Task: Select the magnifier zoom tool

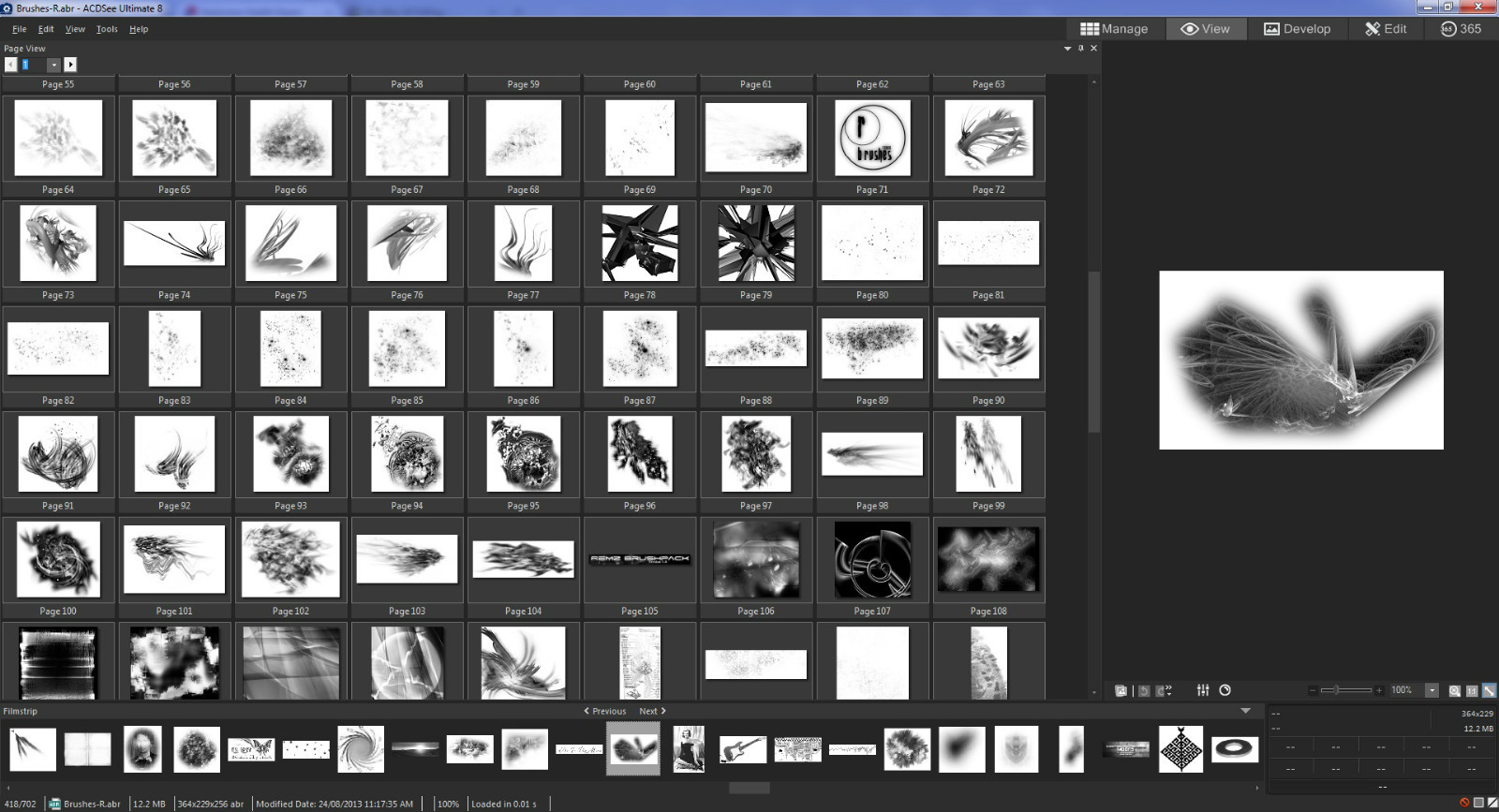Action: [x=1455, y=690]
